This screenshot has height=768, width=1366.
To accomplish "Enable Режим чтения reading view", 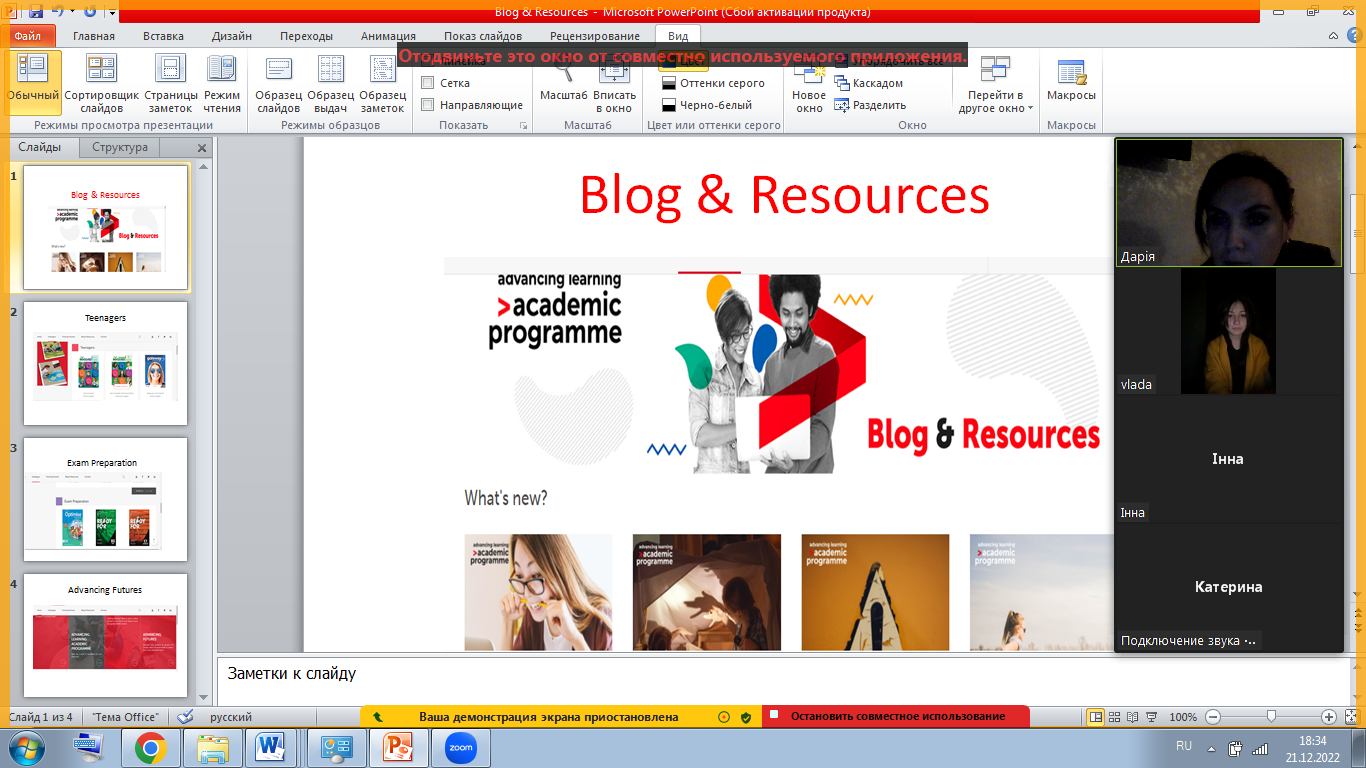I will 222,82.
